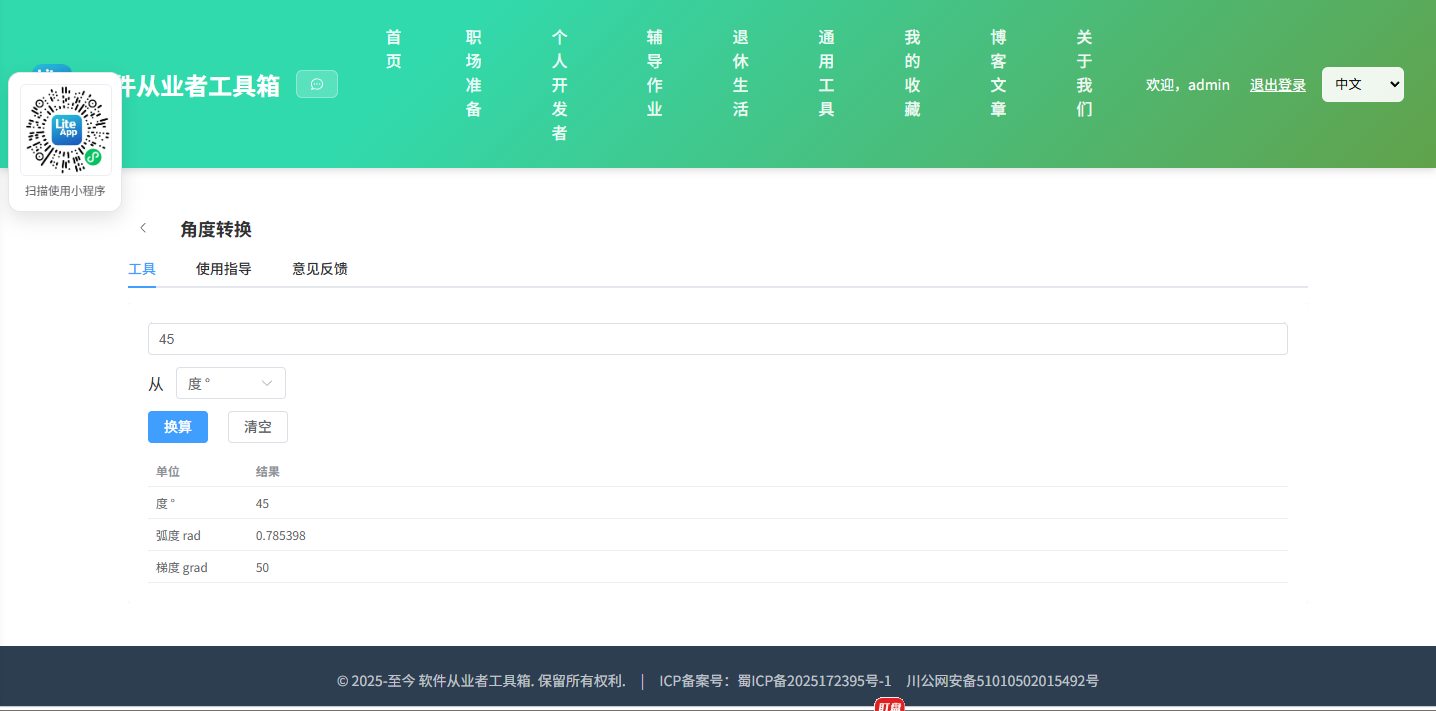Click the 弧度 rad unit label
The height and width of the screenshot is (711, 1436).
(x=178, y=536)
